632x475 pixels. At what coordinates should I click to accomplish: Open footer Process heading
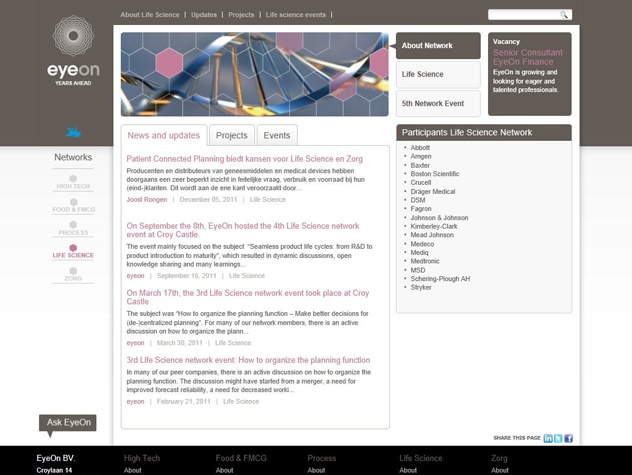point(322,458)
